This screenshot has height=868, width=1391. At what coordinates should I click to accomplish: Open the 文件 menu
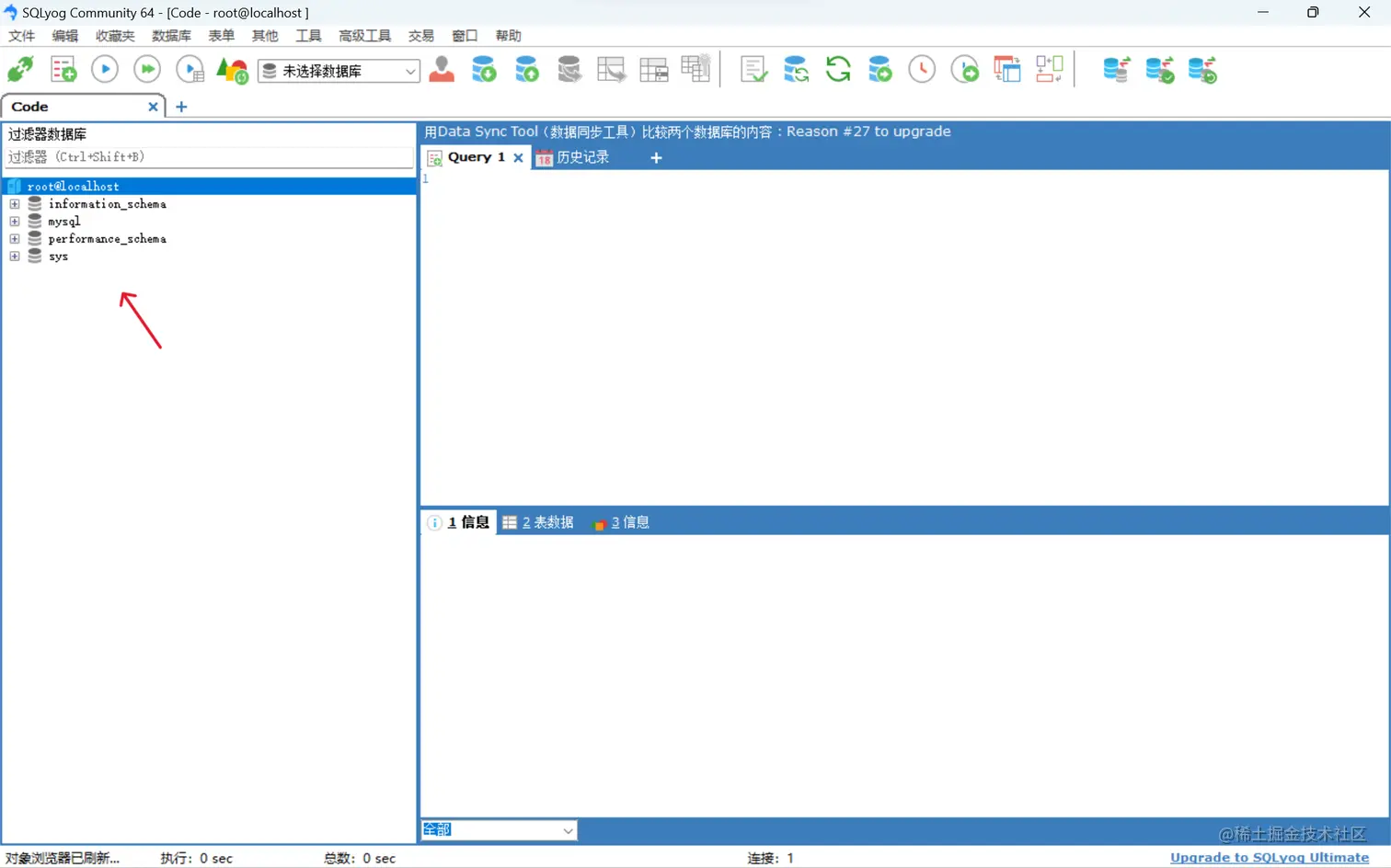coord(21,36)
